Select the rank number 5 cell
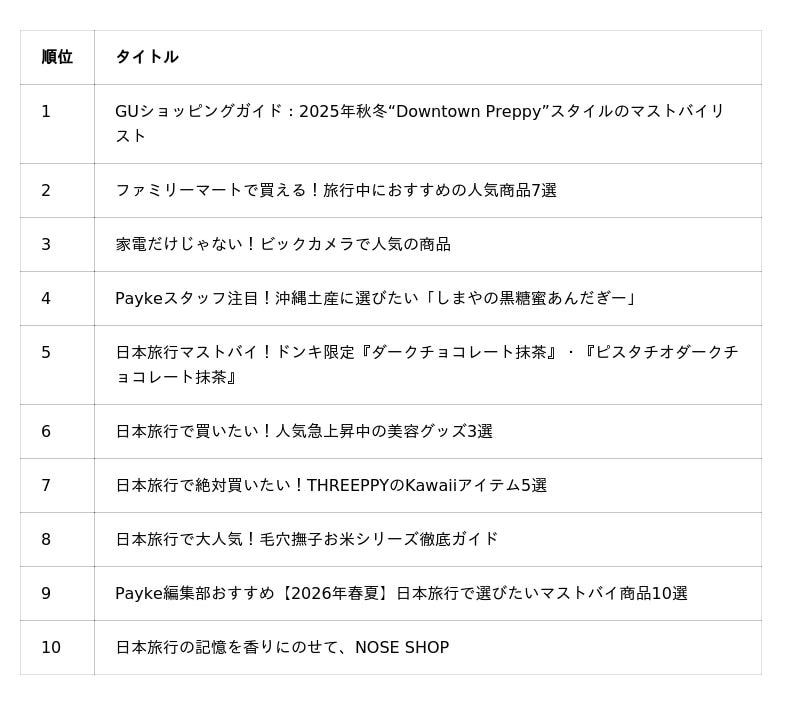The height and width of the screenshot is (705, 800). pos(46,352)
